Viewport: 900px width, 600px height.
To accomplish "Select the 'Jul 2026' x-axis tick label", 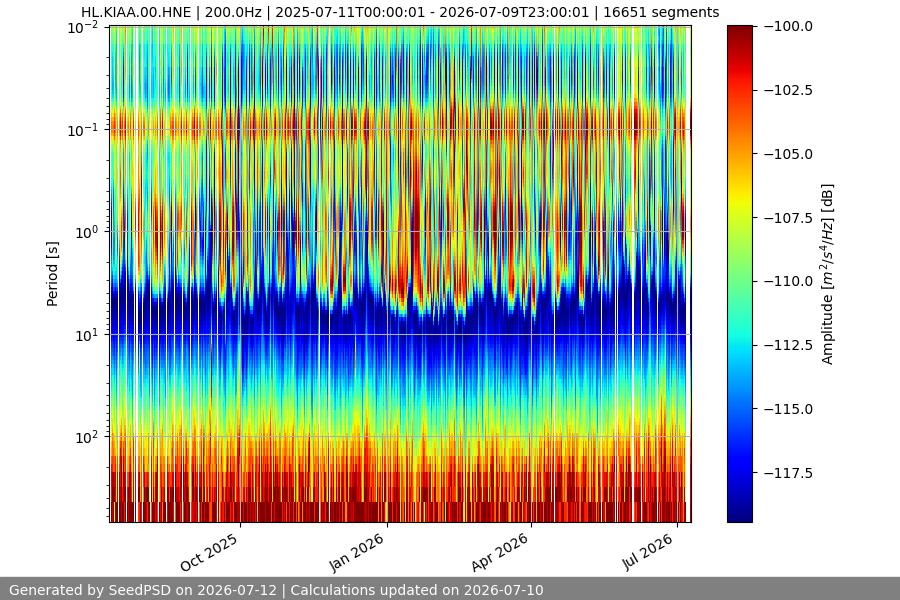I will pos(647,551).
